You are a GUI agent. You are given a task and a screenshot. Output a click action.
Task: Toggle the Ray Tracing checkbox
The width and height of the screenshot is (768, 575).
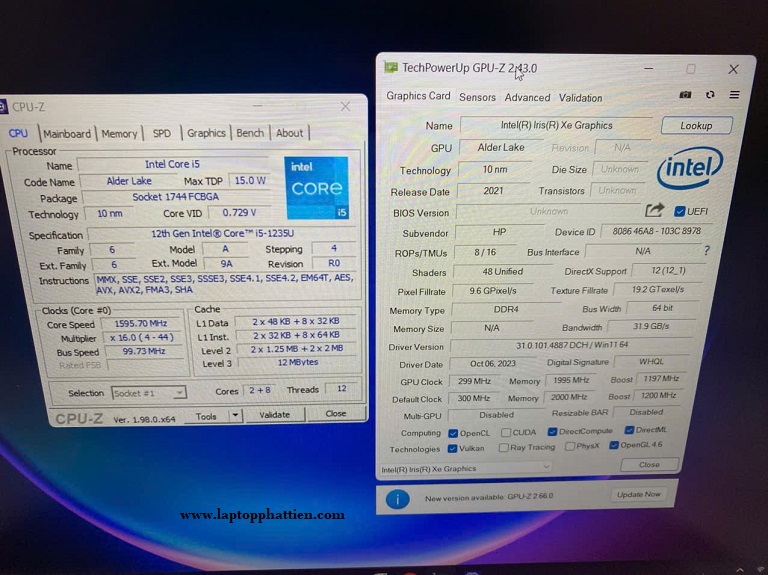pyautogui.click(x=504, y=448)
